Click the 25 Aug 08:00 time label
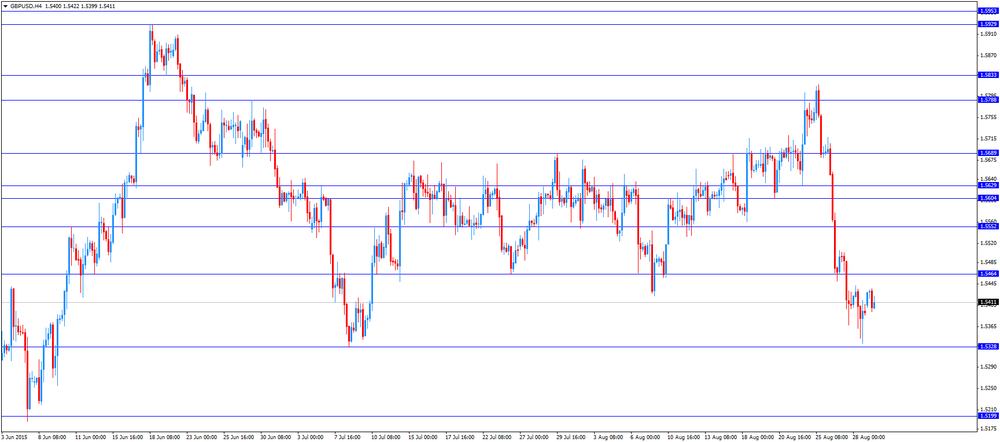This screenshot has width=1000, height=442. point(832,438)
